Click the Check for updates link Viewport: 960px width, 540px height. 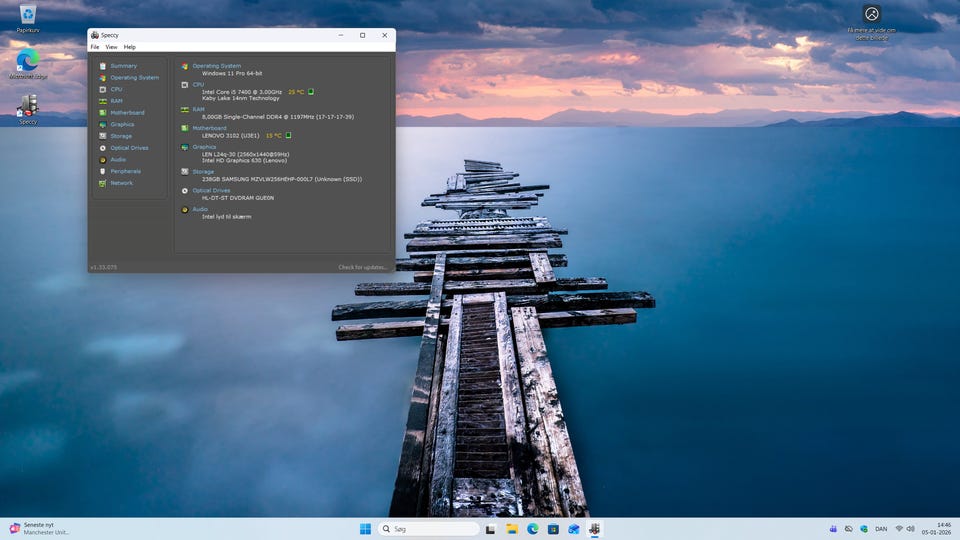tap(362, 267)
